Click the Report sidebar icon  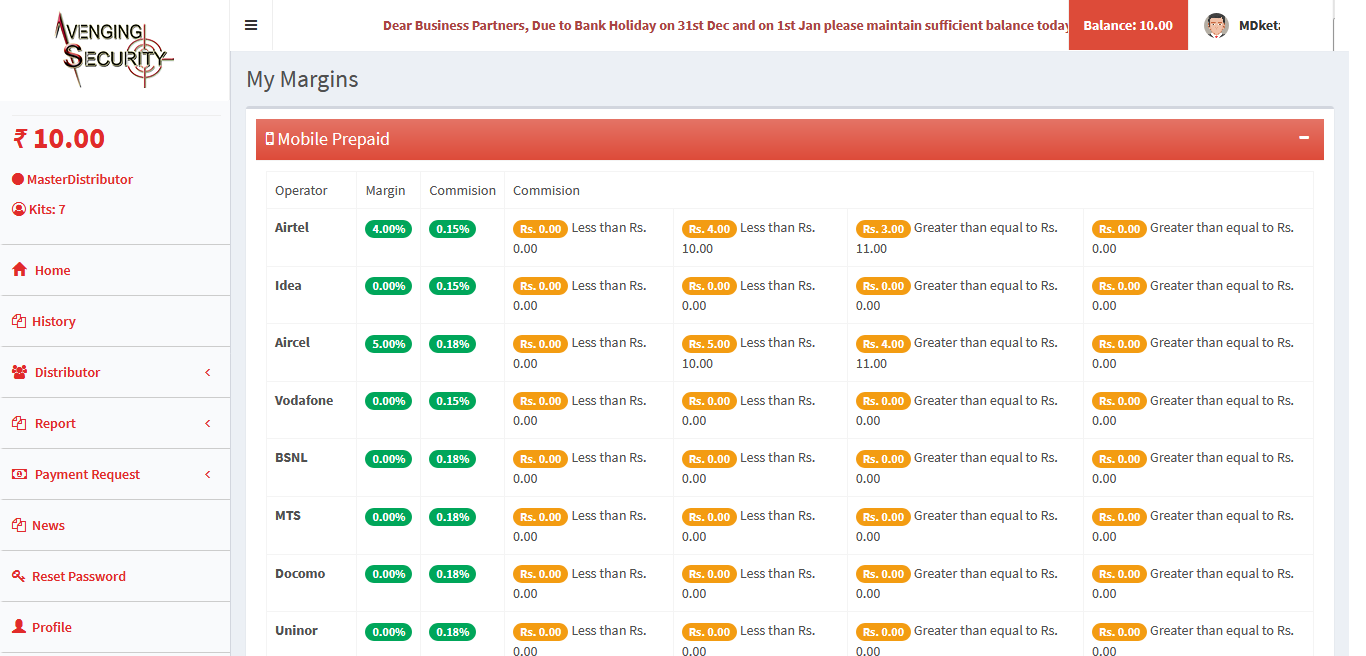pos(18,423)
